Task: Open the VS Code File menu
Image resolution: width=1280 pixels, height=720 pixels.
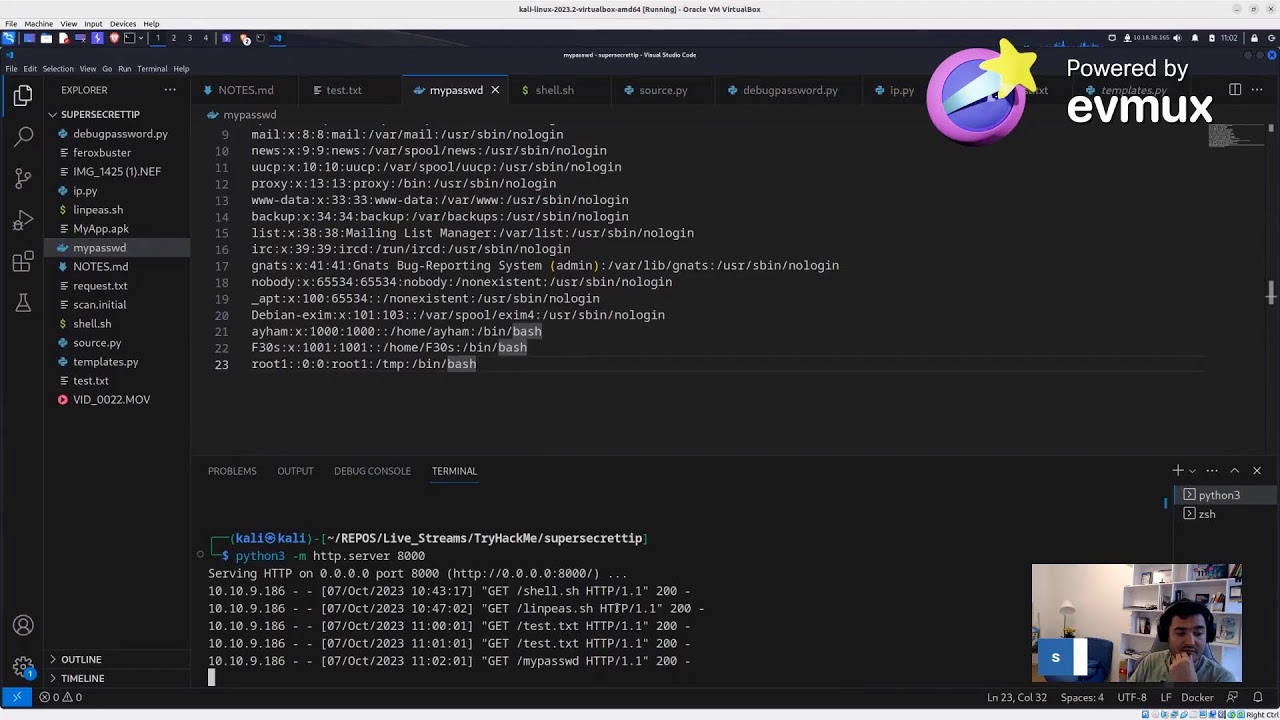Action: click(11, 69)
